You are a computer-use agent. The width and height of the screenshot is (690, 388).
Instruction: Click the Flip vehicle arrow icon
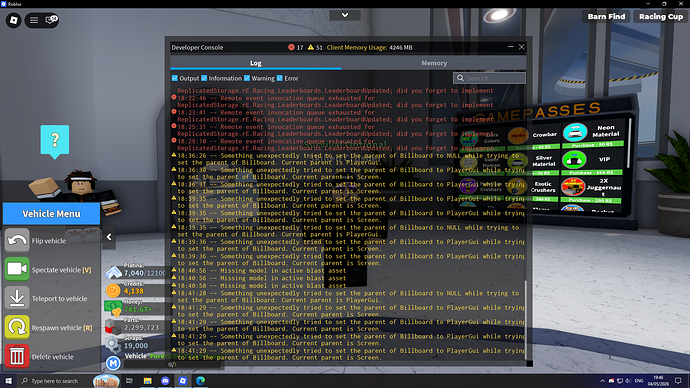pos(17,240)
